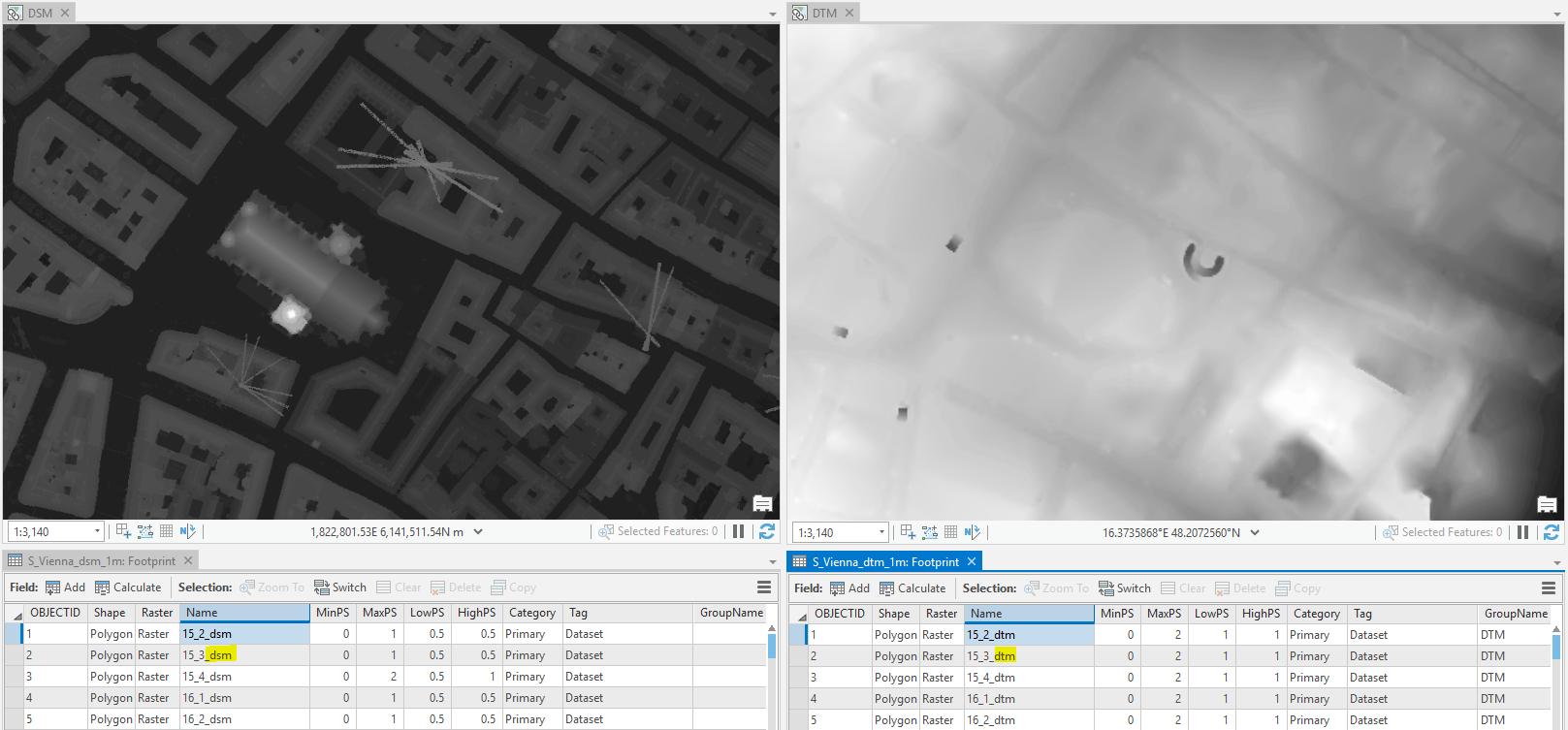Viewport: 1568px width, 730px height.
Task: Open the dsm Footprint table hamburger menu
Action: click(x=764, y=587)
